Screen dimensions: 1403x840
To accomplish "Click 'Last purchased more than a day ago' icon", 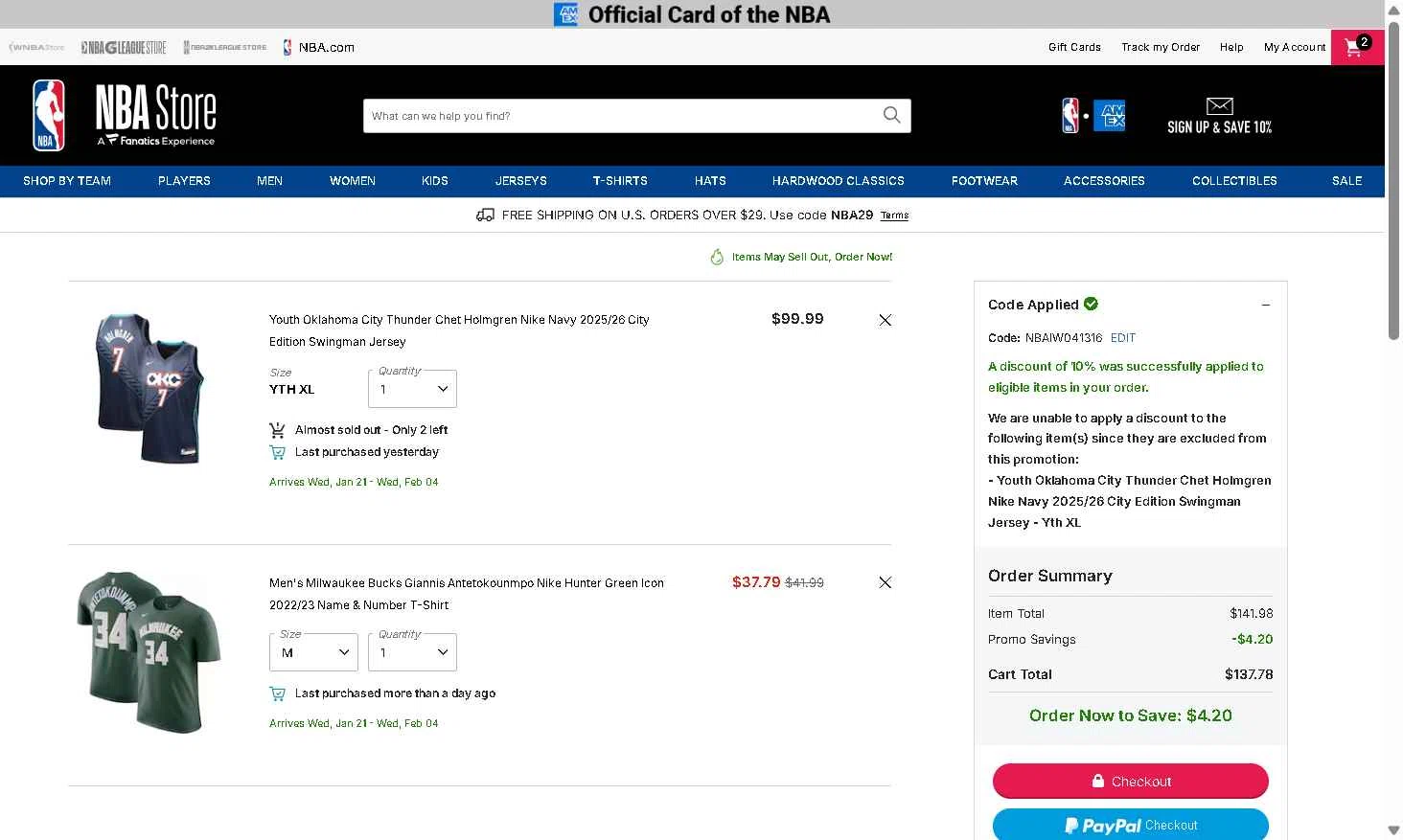I will click(x=277, y=693).
